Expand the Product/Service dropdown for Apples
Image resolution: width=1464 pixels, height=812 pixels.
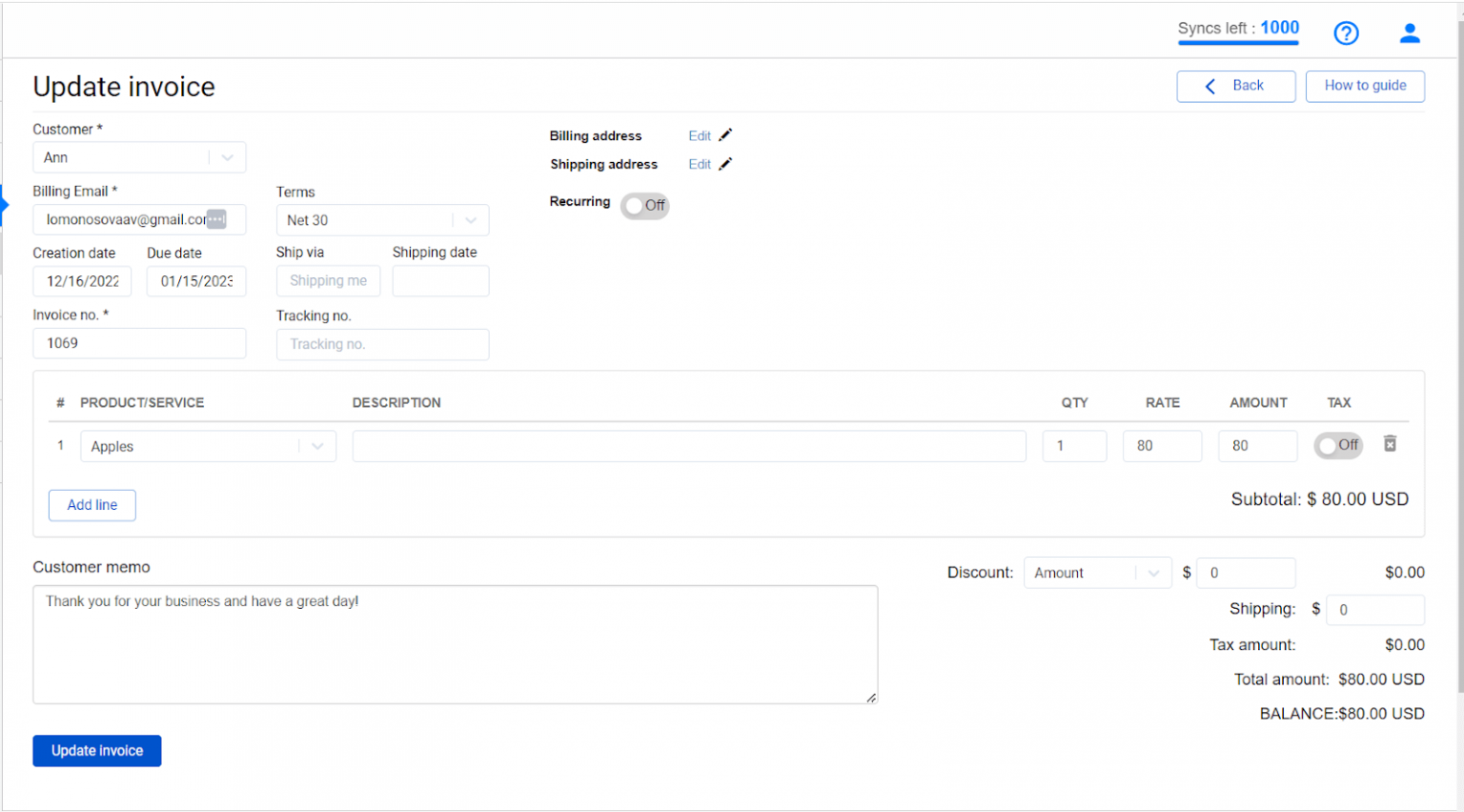pos(316,445)
